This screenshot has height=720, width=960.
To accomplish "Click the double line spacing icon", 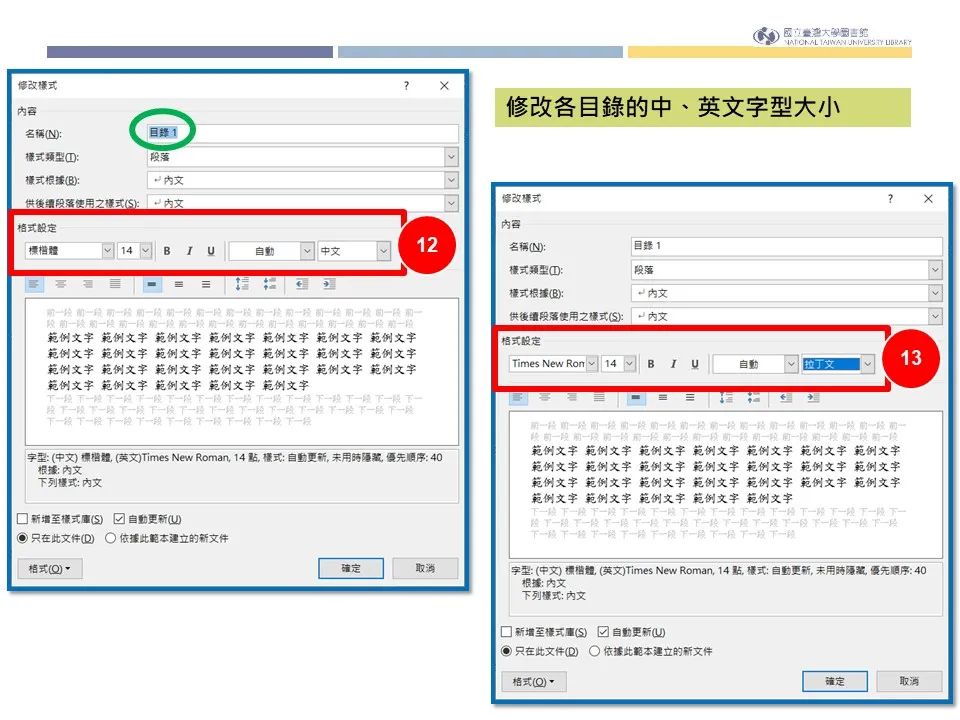I will pos(205,285).
